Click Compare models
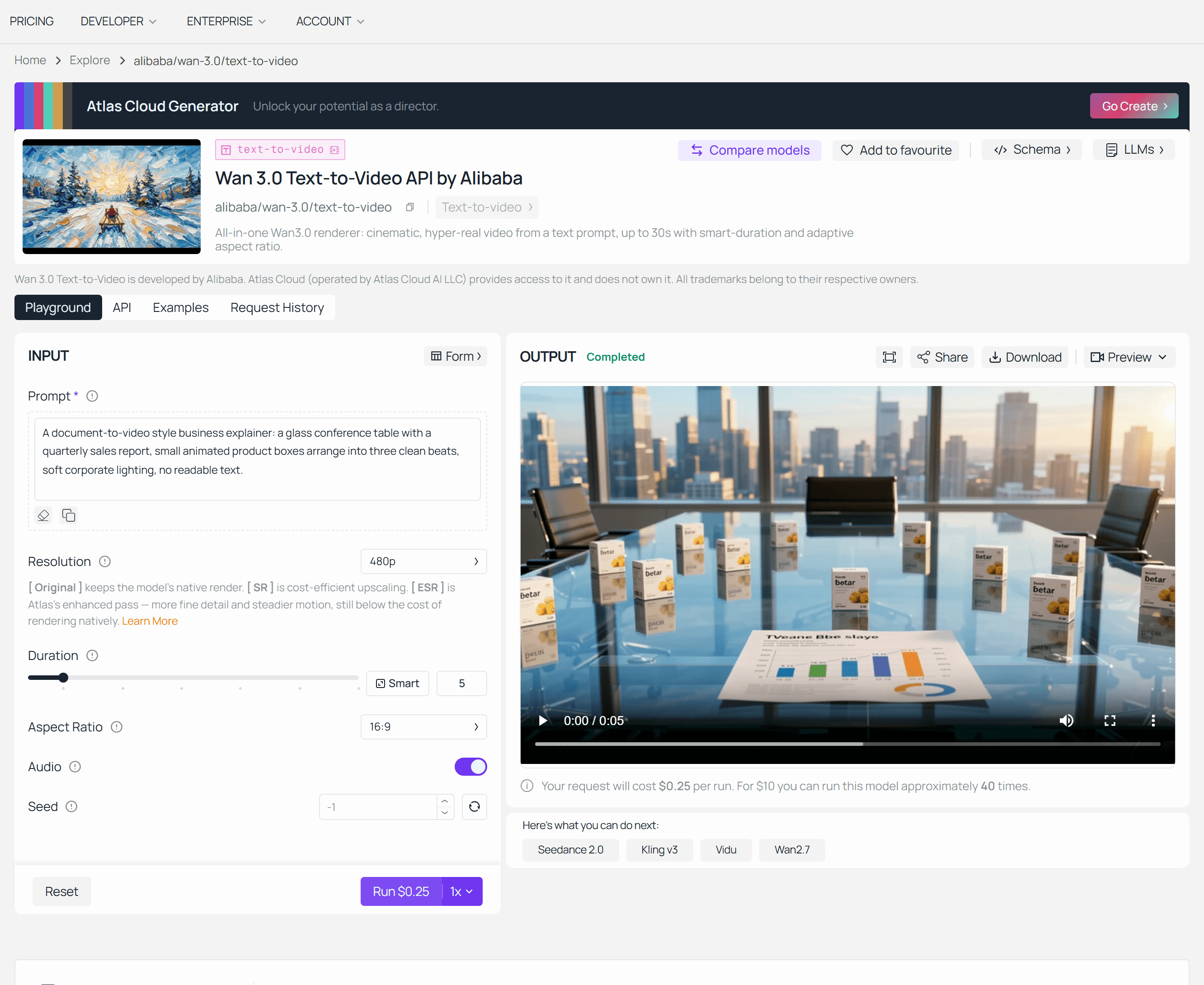The height and width of the screenshot is (985, 1204). click(x=749, y=151)
